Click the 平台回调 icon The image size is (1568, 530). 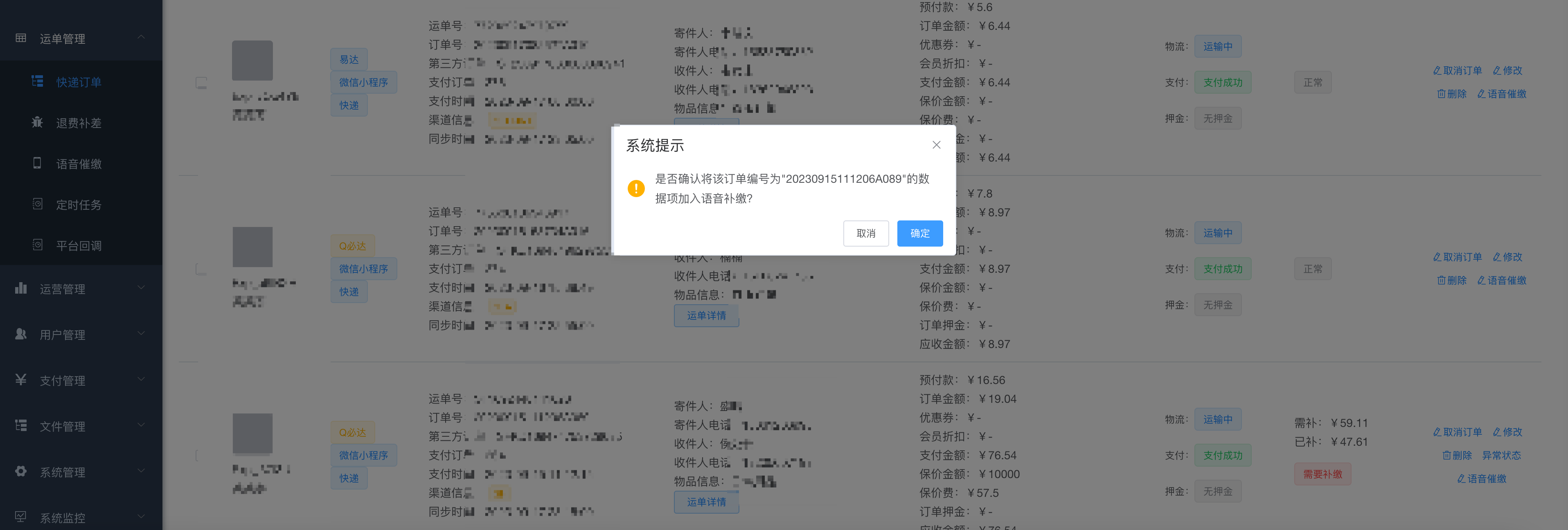(x=37, y=245)
